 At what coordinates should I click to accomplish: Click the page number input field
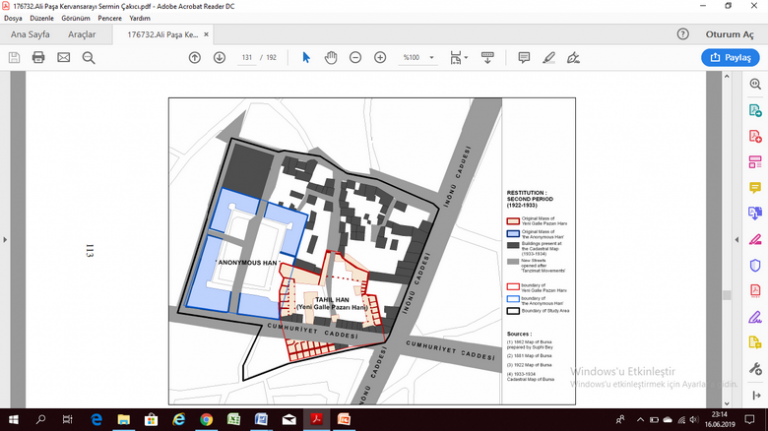coord(246,57)
